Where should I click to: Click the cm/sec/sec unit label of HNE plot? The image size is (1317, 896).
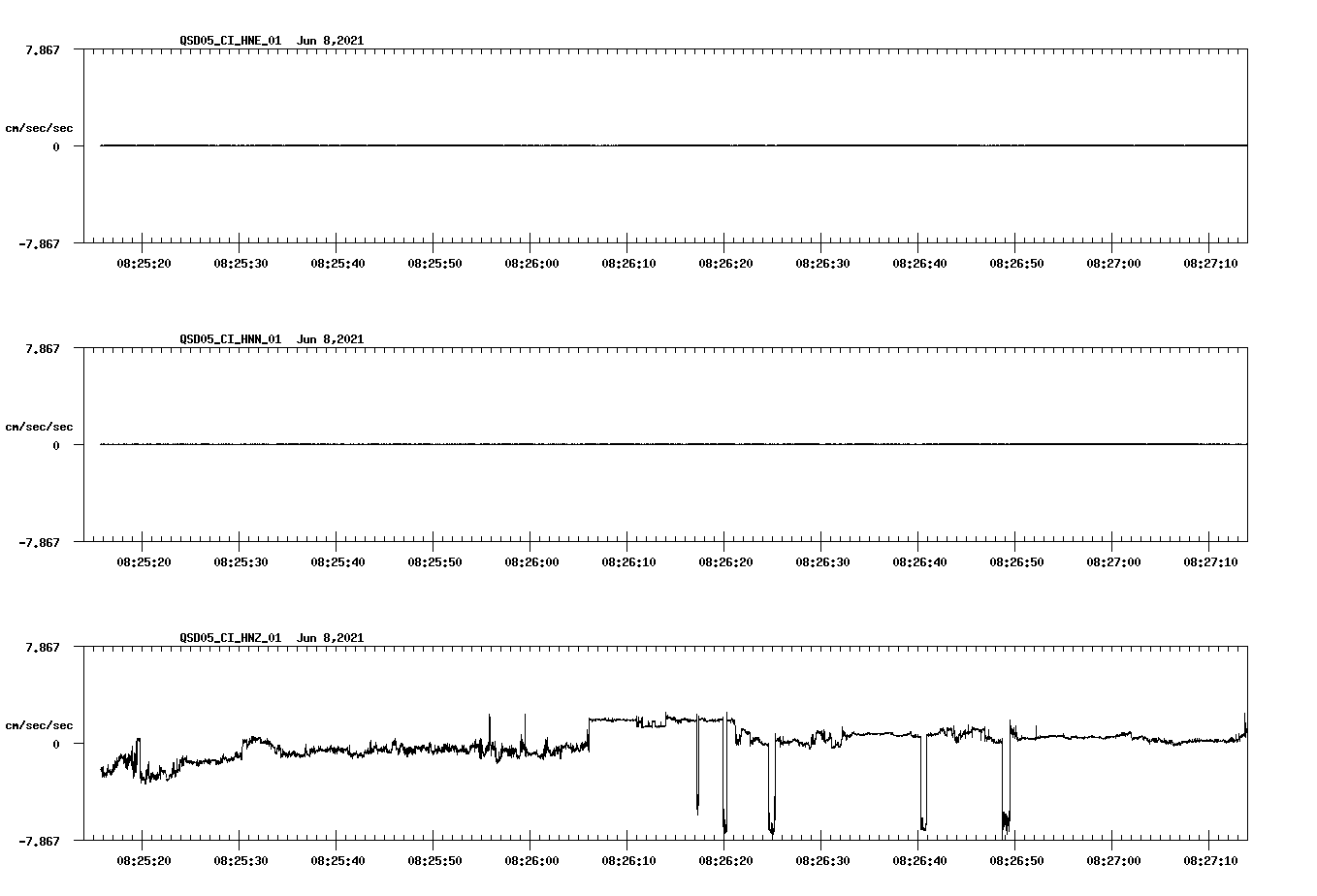coord(40,128)
